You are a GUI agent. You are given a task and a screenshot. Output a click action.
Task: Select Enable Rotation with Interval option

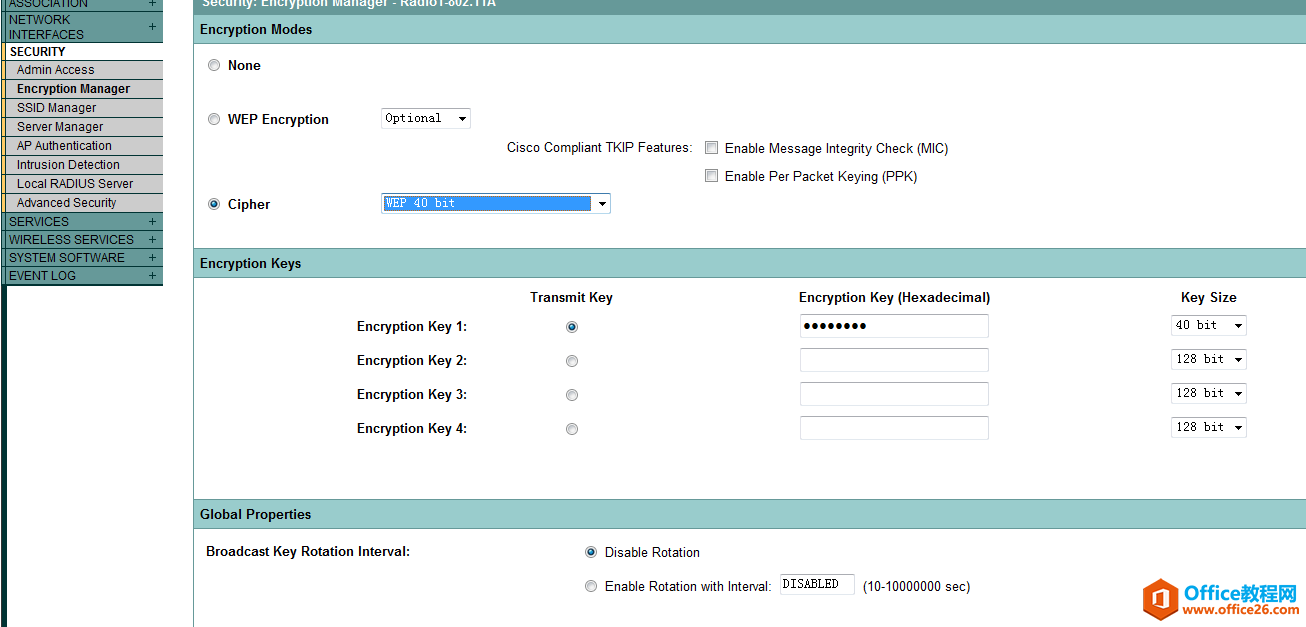pos(591,587)
